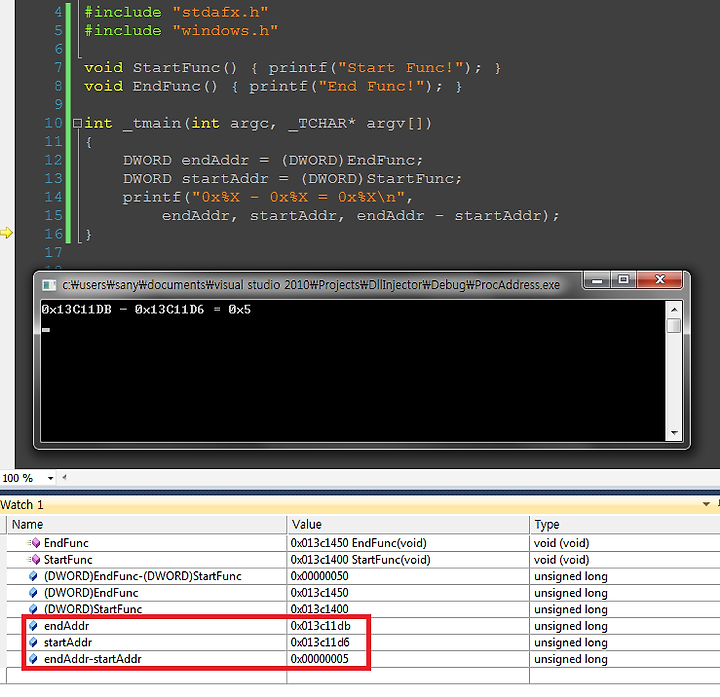Click the DWORD endAddr declaration line
The image size is (720, 697).
[x=273, y=160]
